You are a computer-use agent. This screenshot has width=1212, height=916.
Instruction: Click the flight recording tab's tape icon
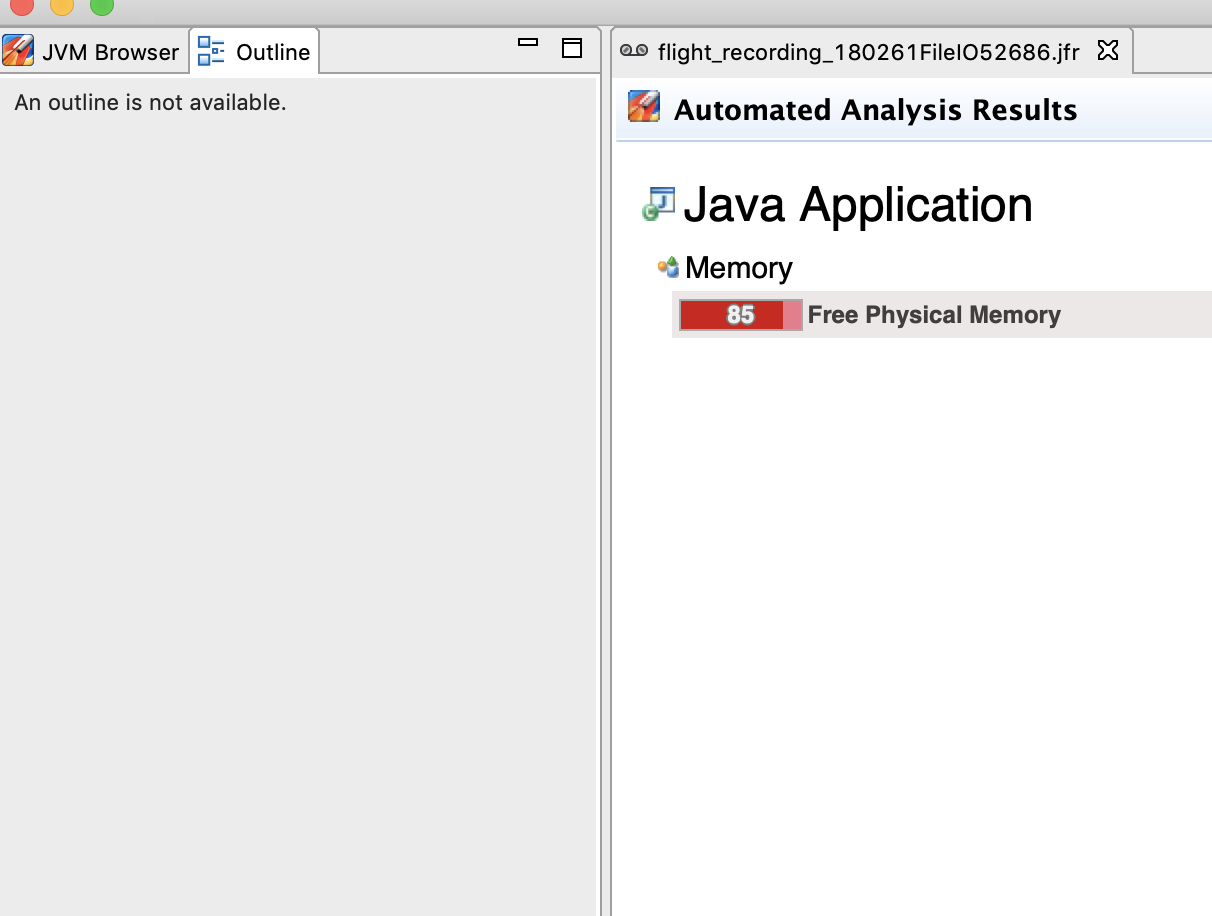click(634, 51)
